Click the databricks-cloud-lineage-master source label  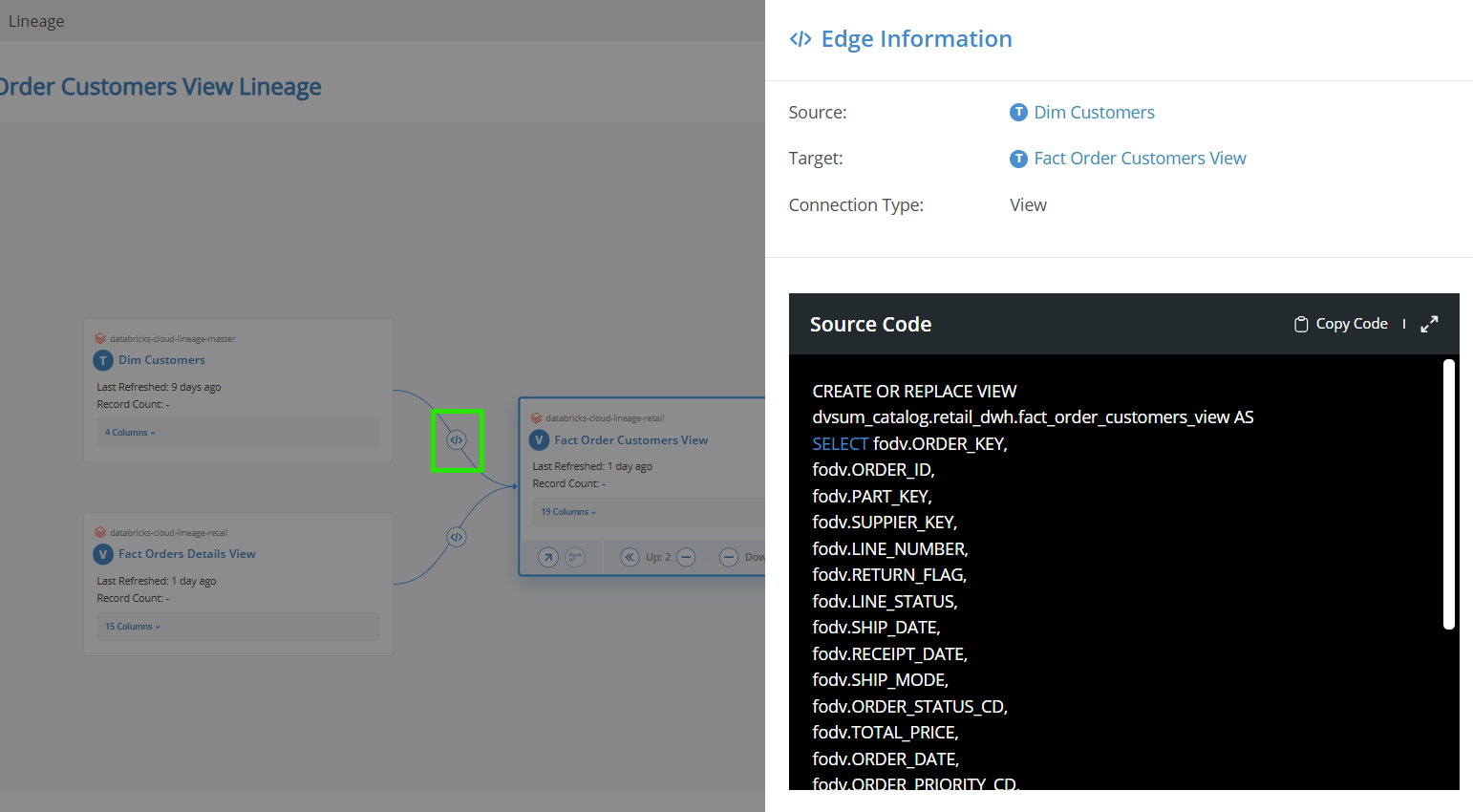(173, 339)
